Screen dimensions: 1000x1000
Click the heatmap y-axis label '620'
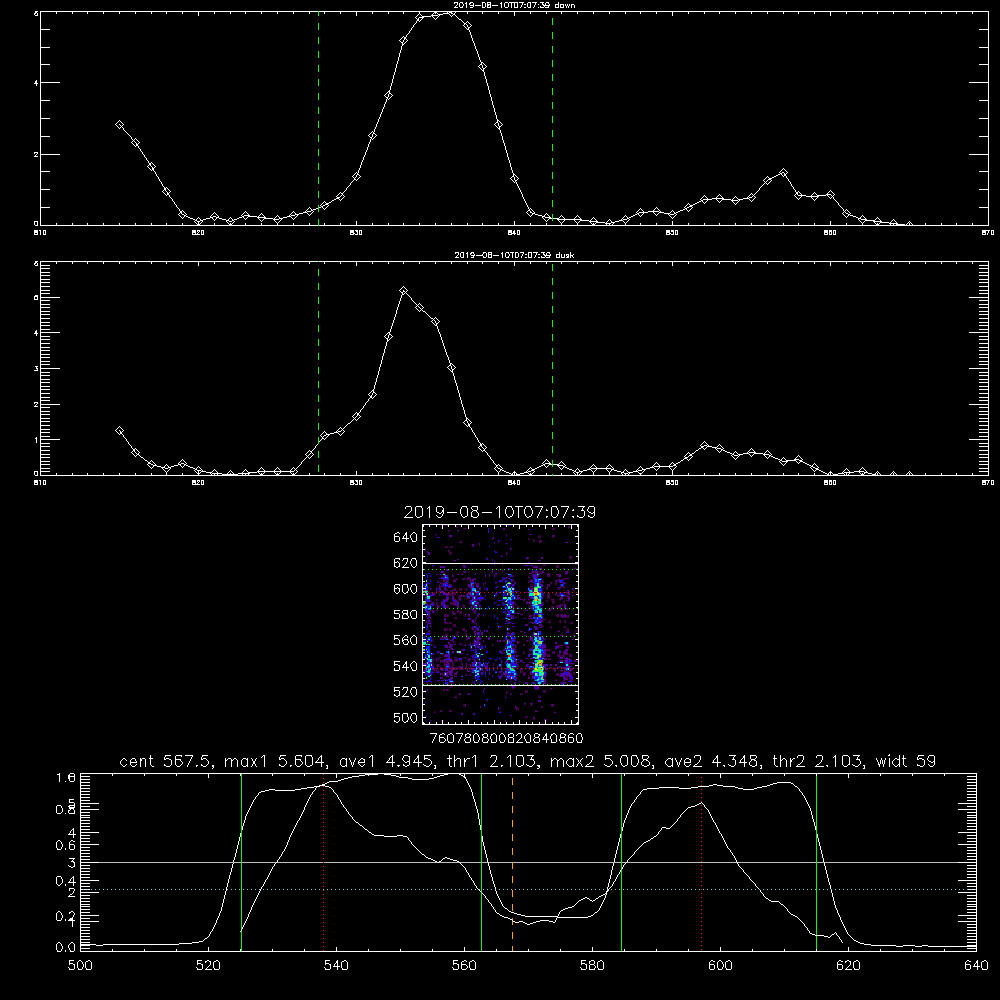click(x=405, y=563)
